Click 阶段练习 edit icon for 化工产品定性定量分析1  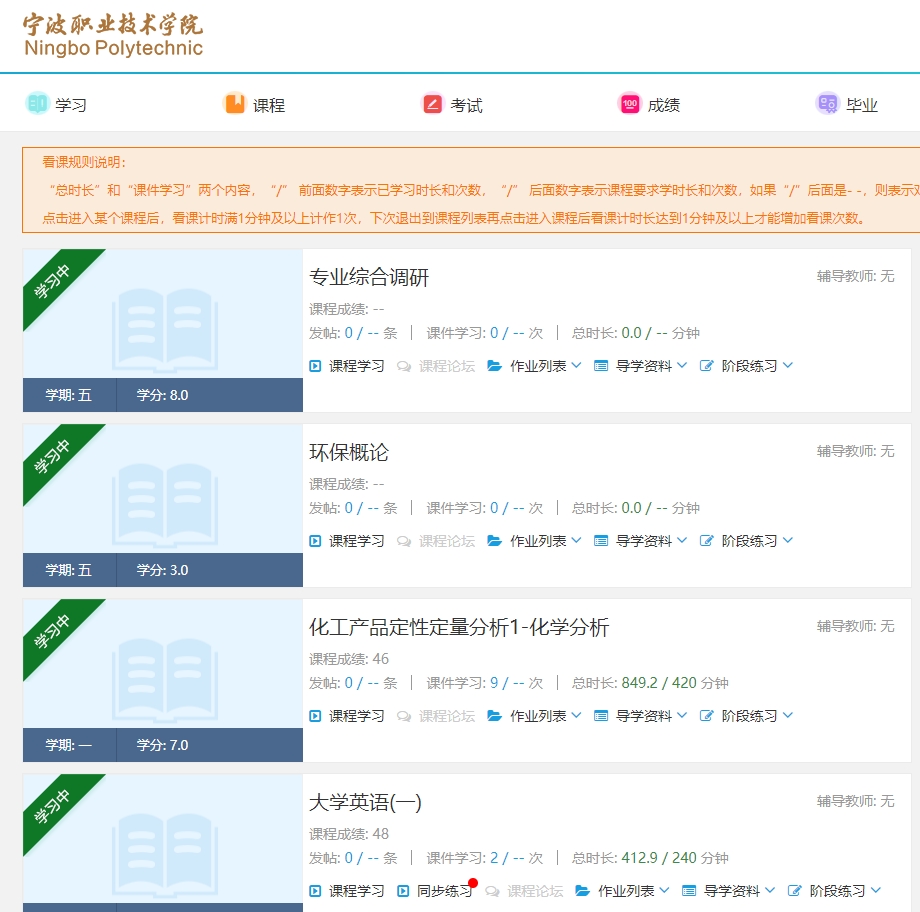pyautogui.click(x=707, y=716)
